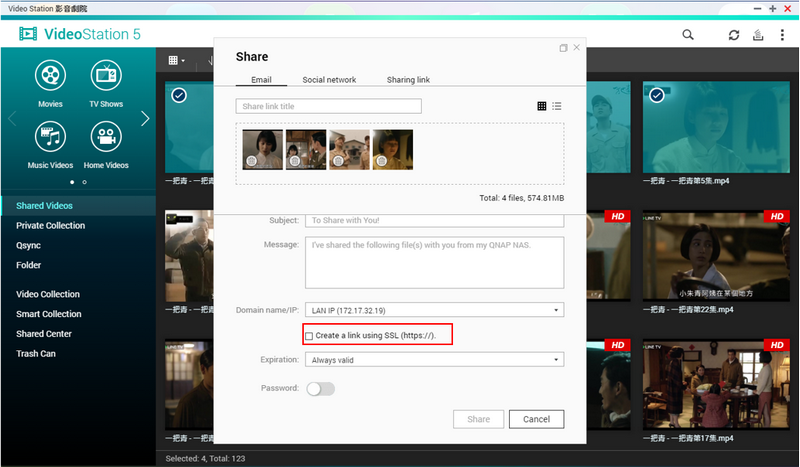Select the 一把青第22集.mp4 video thumbnail
This screenshot has height=467, width=800.
[716, 256]
